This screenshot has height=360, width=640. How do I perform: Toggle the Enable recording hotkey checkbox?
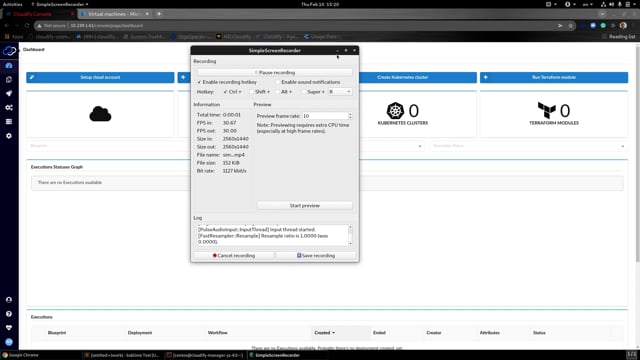coord(199,82)
